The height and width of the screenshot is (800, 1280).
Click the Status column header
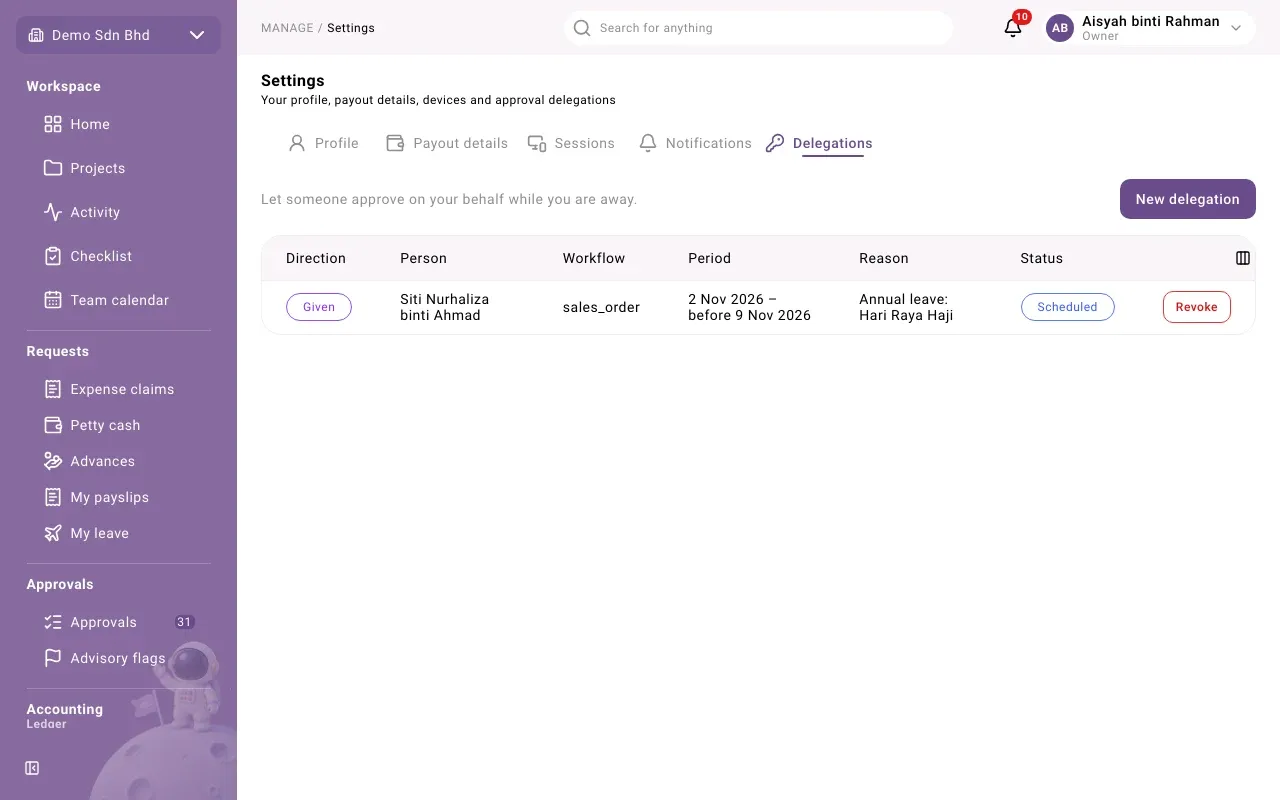click(1042, 258)
